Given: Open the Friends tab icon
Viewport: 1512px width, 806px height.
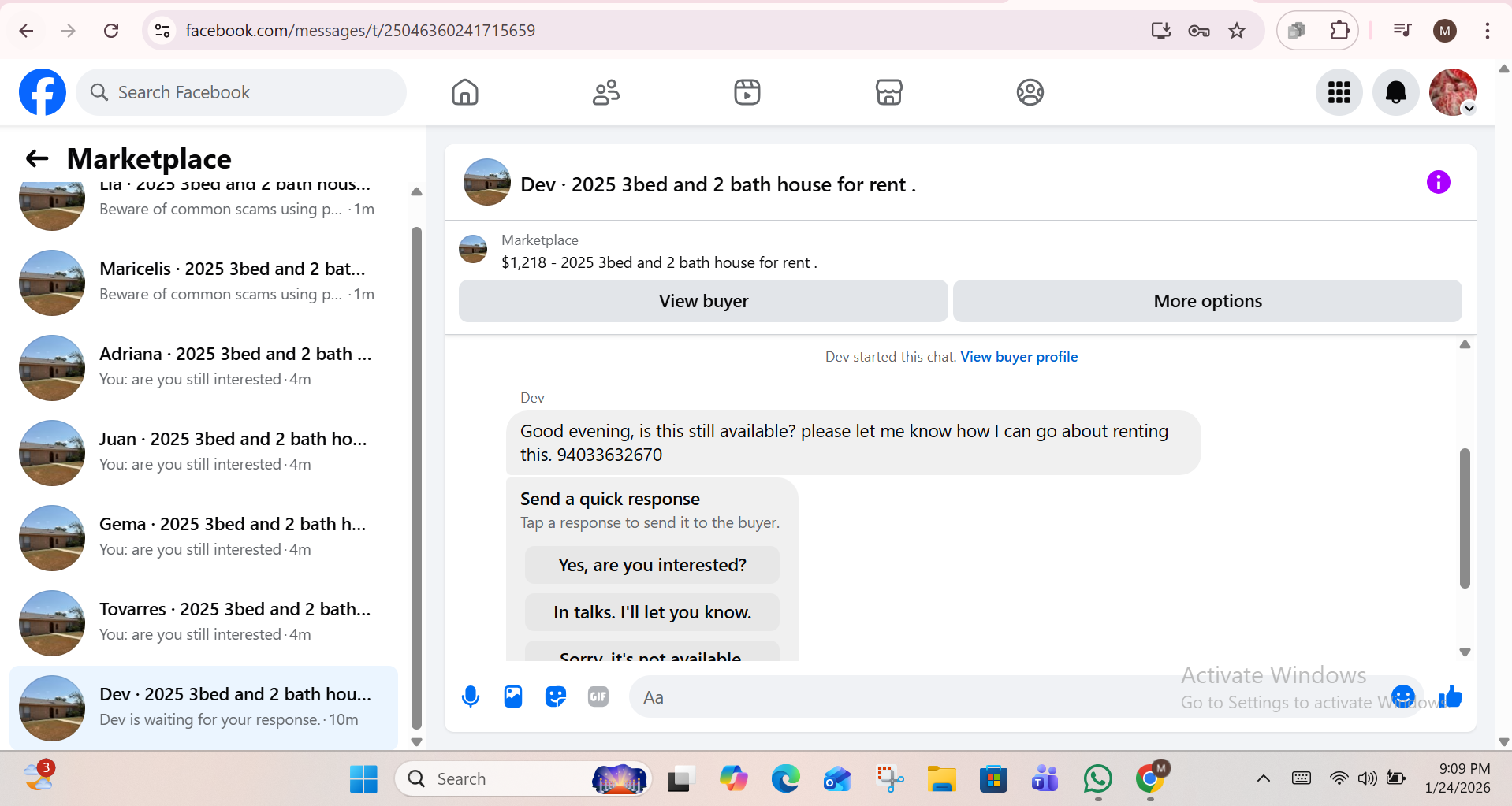Looking at the screenshot, I should (x=606, y=92).
